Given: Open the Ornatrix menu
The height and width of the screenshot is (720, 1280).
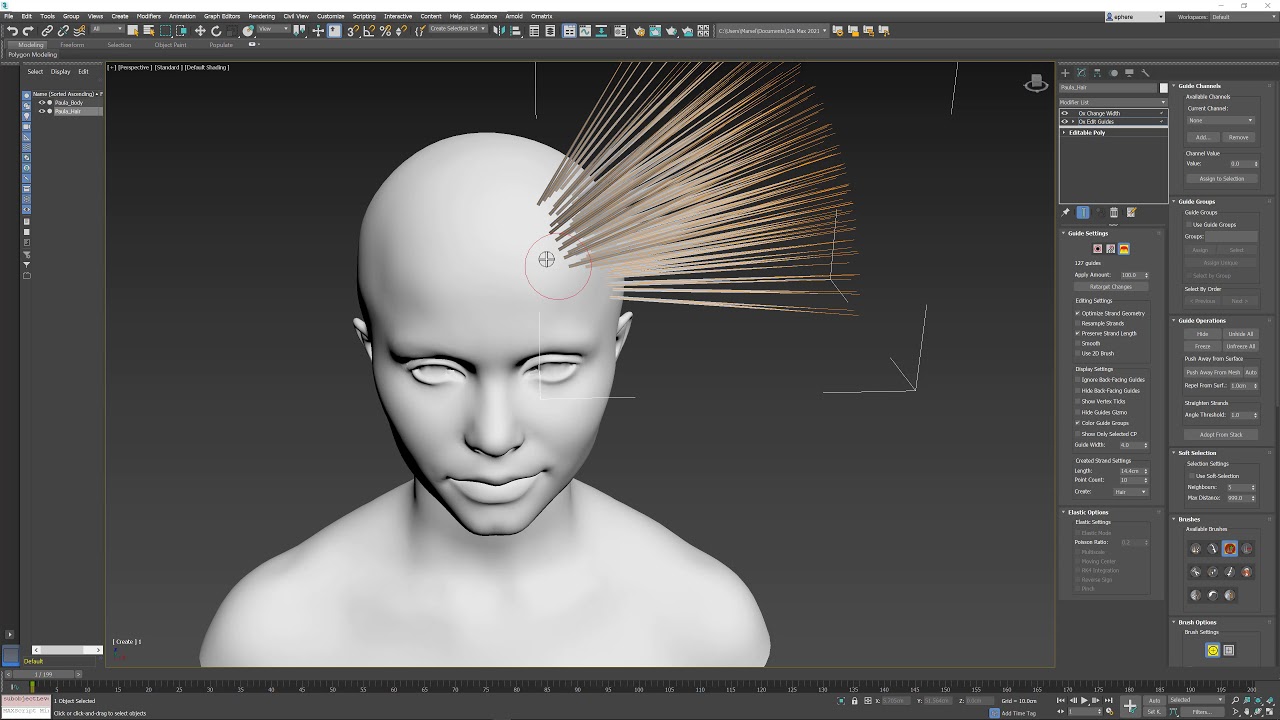Looking at the screenshot, I should click(541, 16).
